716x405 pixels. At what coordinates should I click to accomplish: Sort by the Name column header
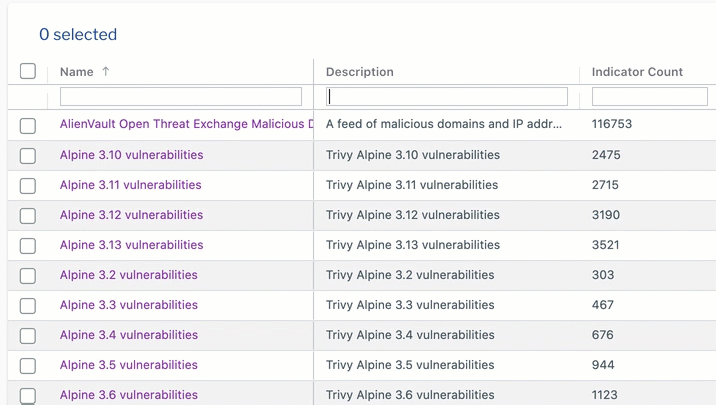(x=77, y=72)
